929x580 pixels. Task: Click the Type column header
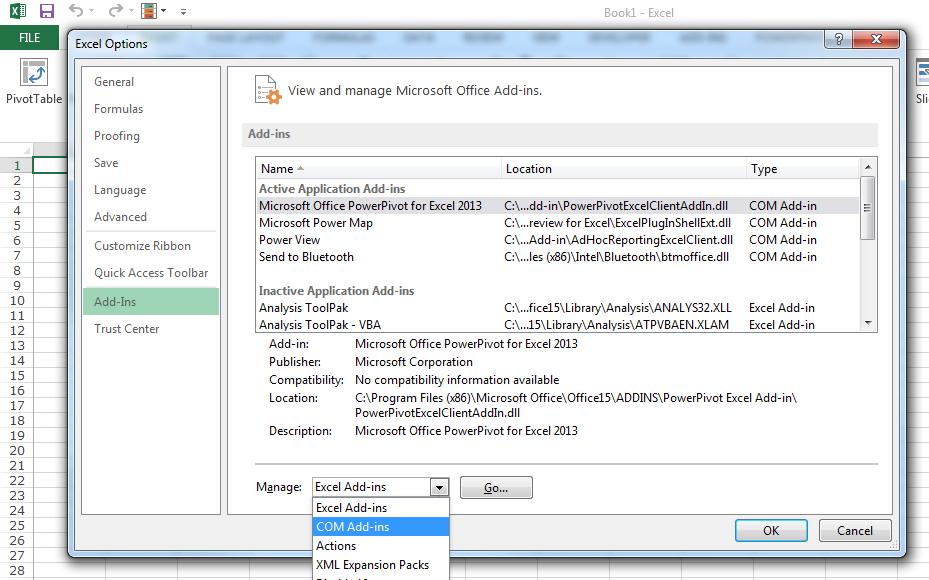802,169
